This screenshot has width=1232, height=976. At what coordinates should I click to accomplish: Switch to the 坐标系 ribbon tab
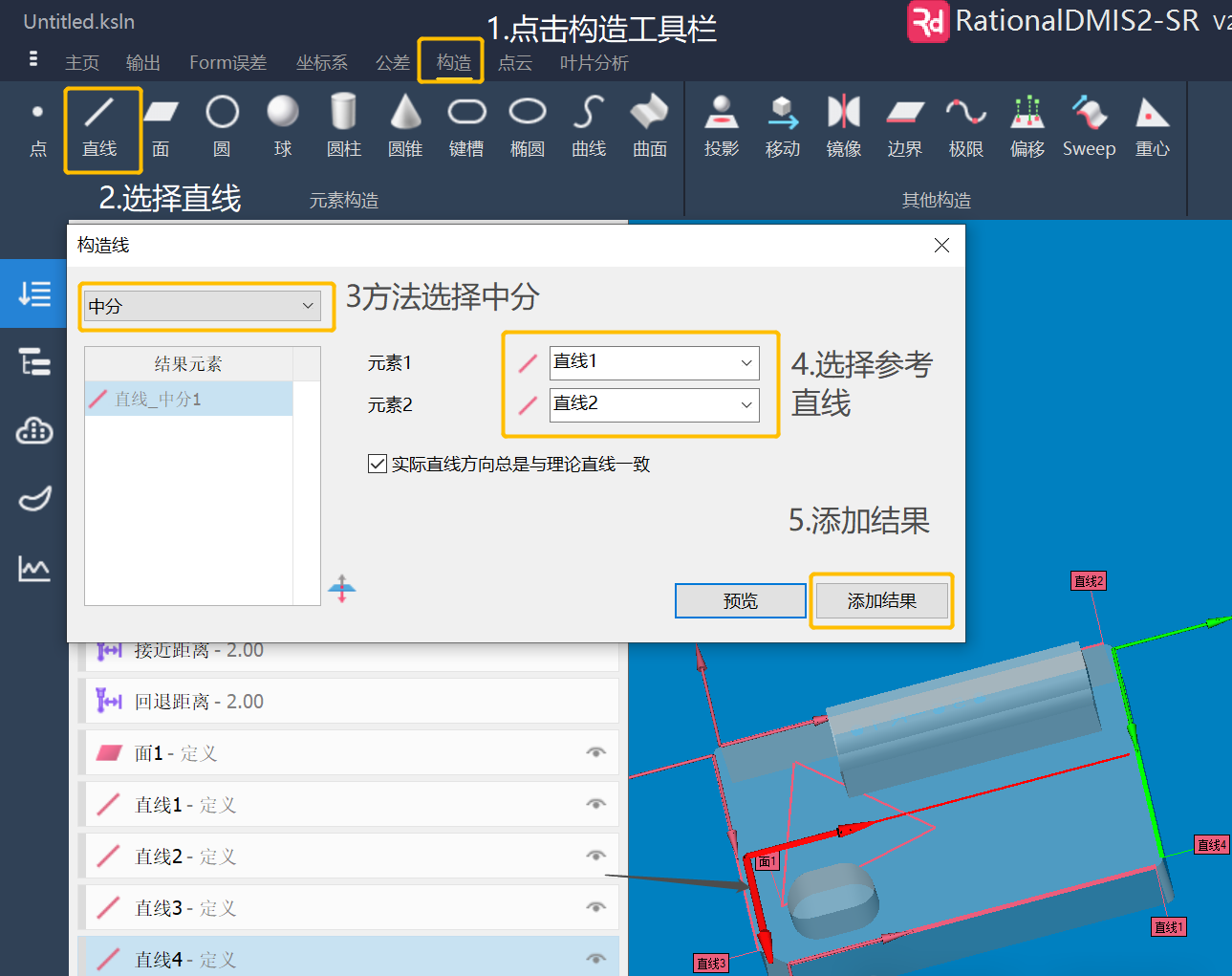(x=321, y=62)
